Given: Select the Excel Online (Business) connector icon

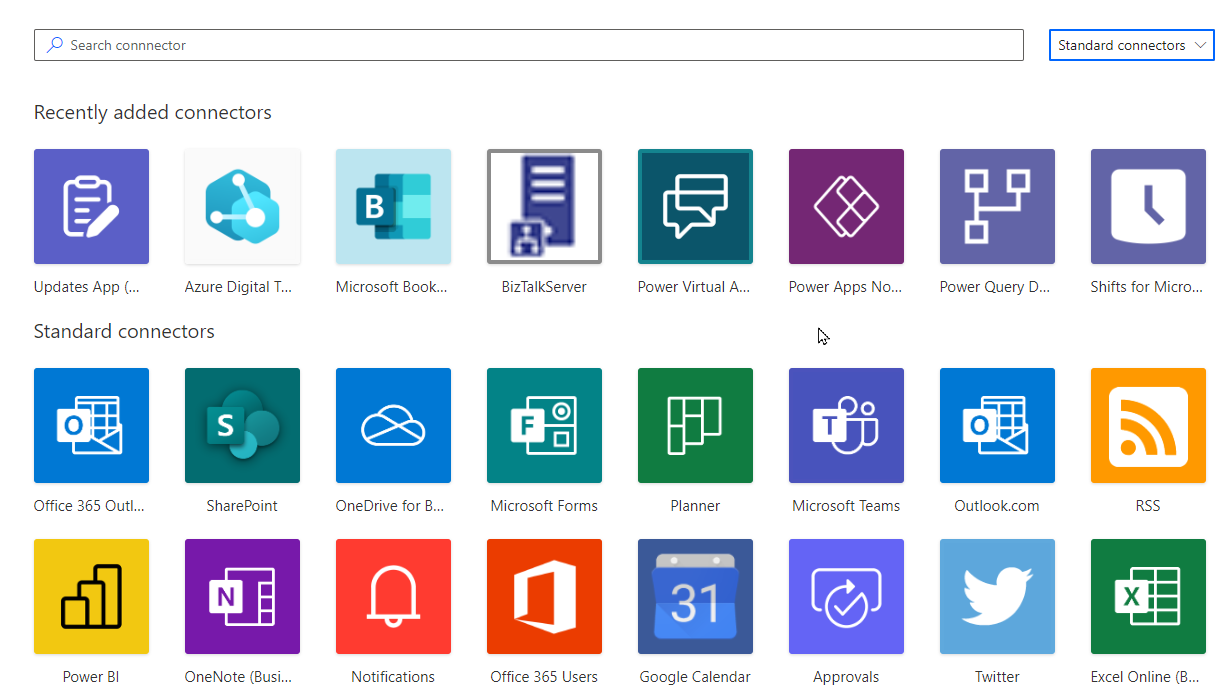Looking at the screenshot, I should [1148, 596].
